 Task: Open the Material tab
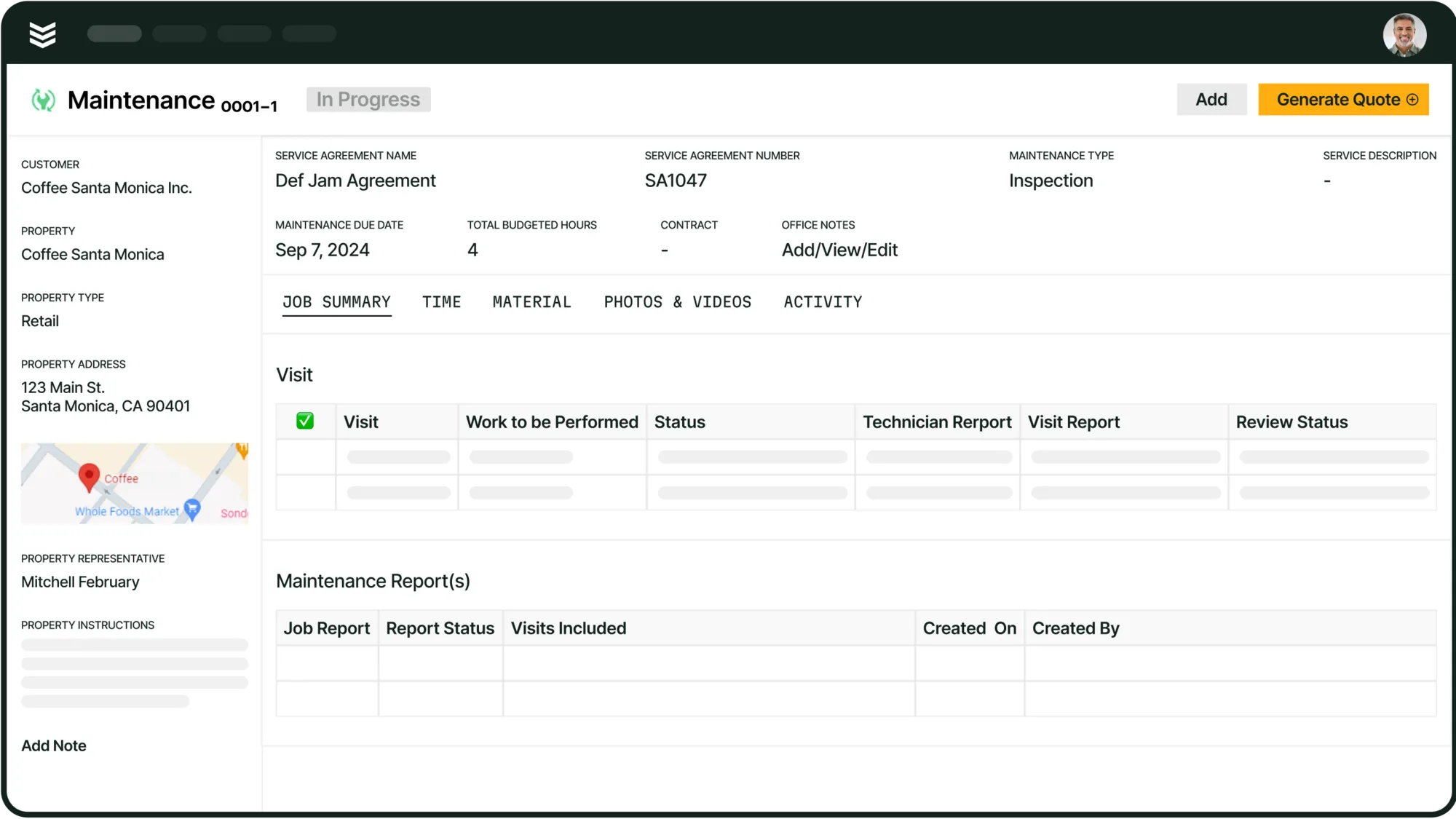(x=531, y=302)
